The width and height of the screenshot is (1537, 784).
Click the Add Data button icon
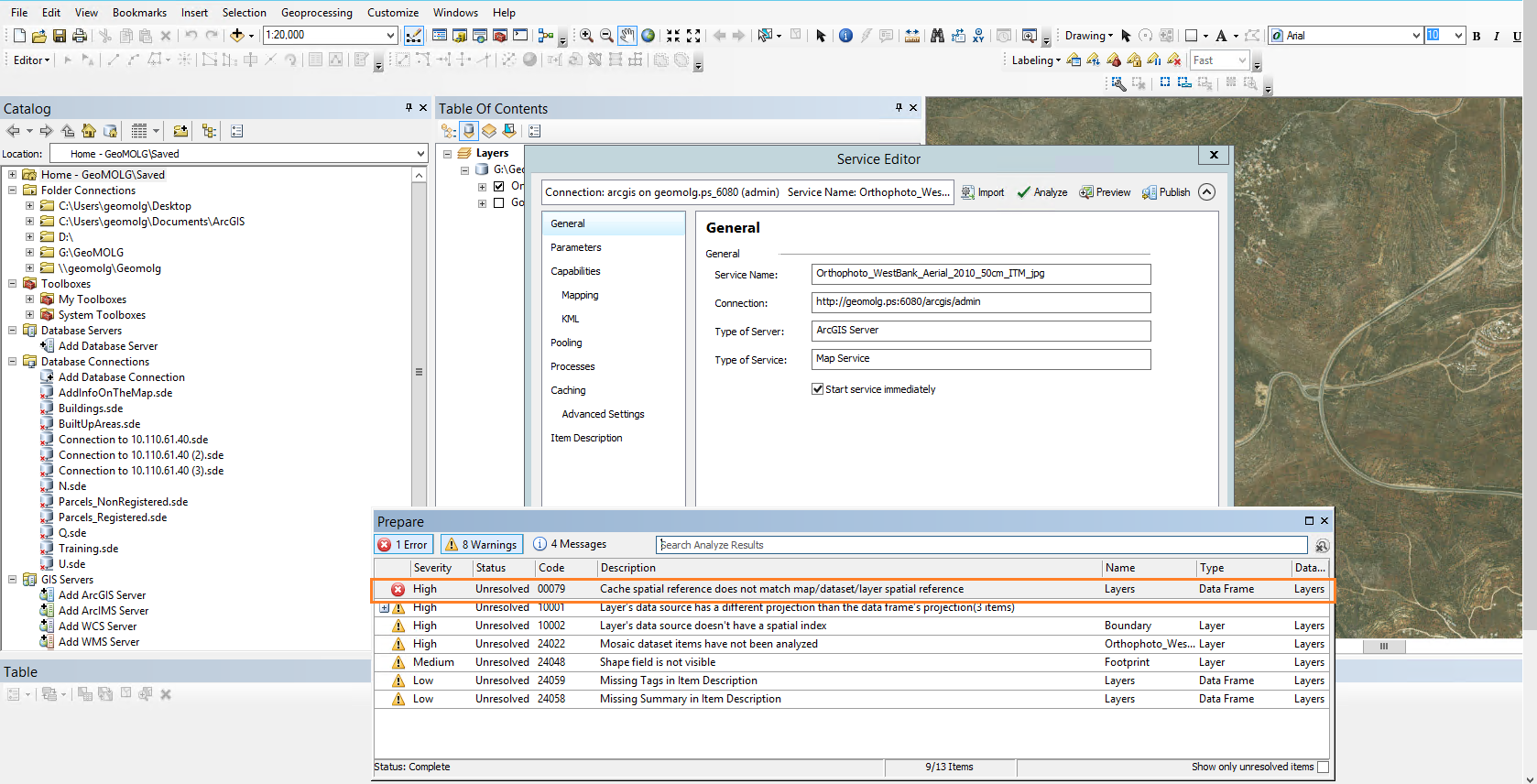[x=237, y=36]
